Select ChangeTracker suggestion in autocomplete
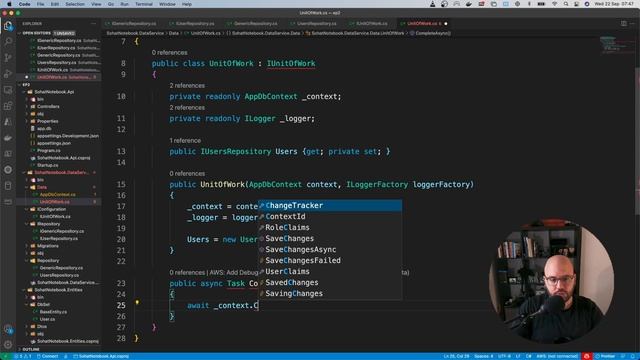 point(330,206)
